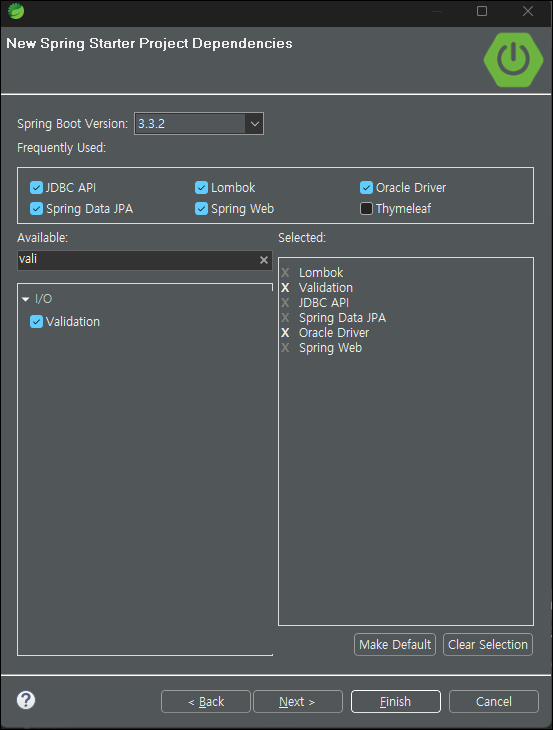The height and width of the screenshot is (730, 553).
Task: Uncheck the Spring Data JPA checkbox
Action: point(36,209)
